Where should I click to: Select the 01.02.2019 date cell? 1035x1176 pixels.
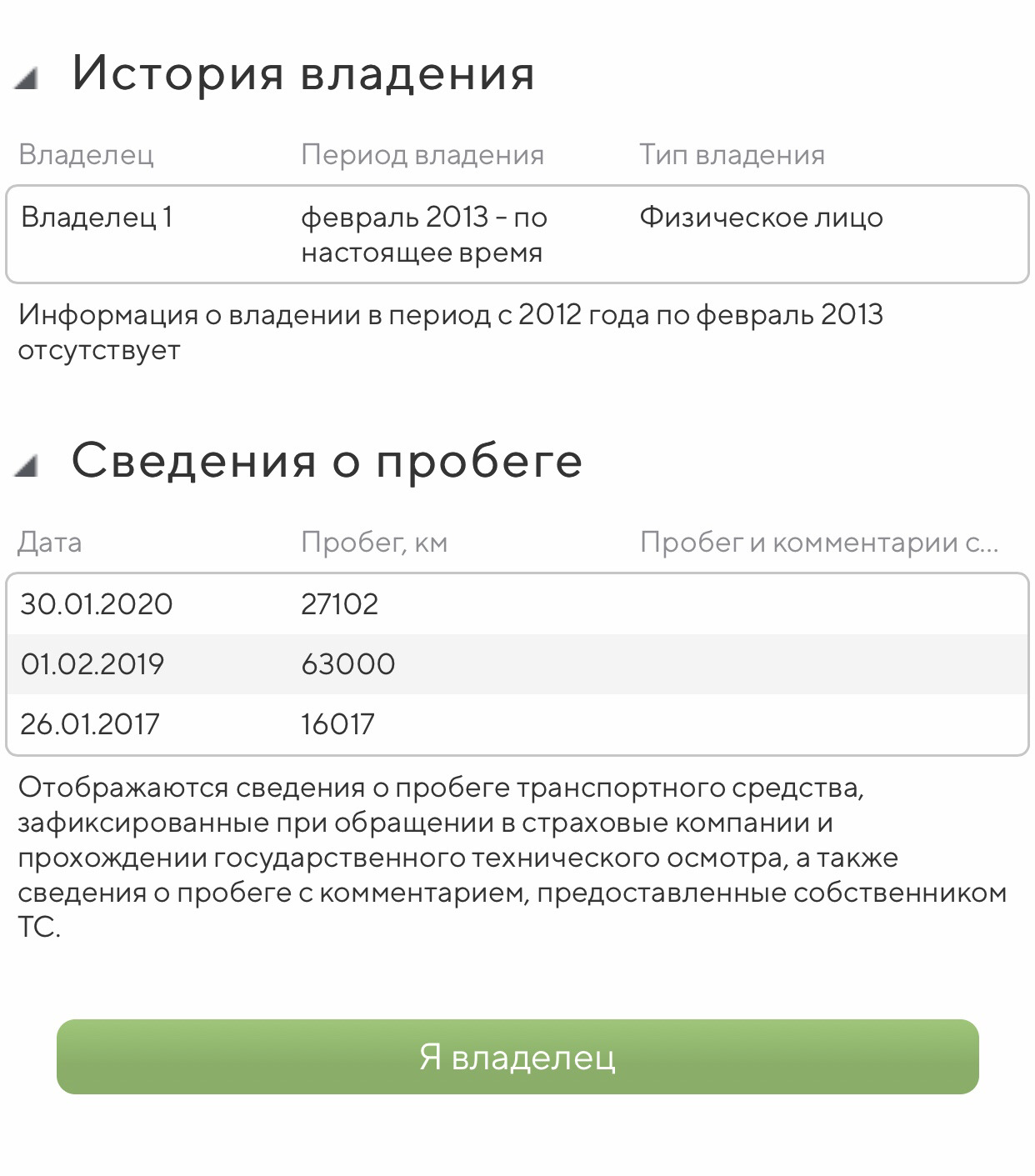coord(92,664)
